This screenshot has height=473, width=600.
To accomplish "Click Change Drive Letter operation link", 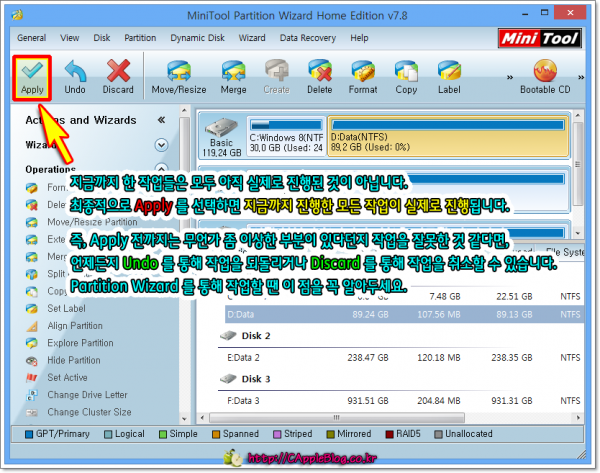I will coord(87,395).
